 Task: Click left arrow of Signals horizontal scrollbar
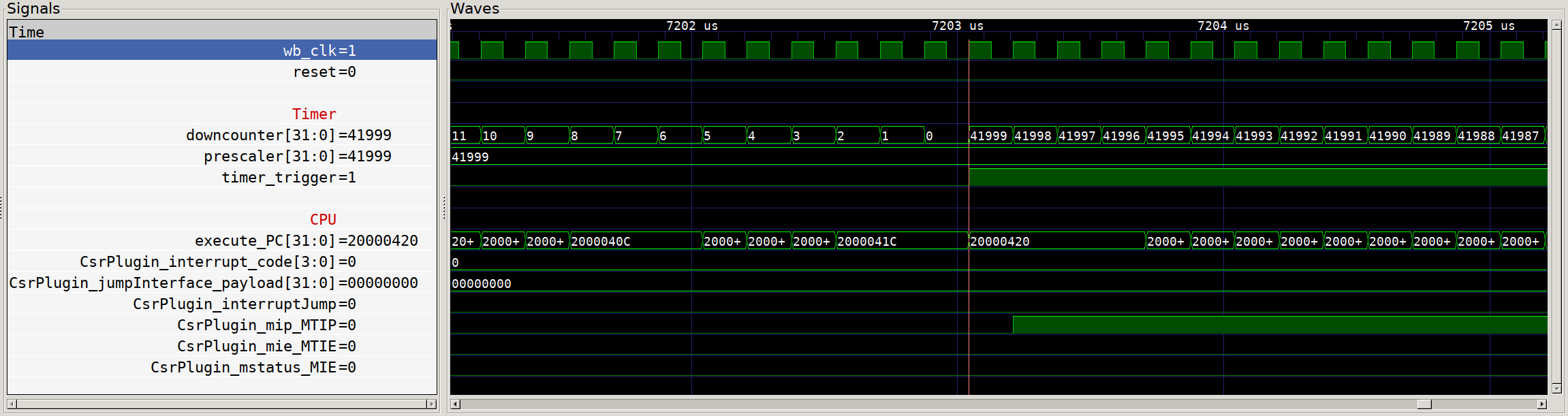[12, 404]
